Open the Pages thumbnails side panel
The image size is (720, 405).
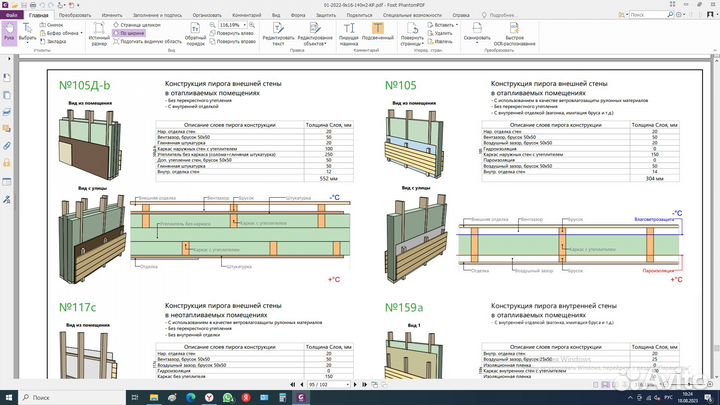coord(6,95)
